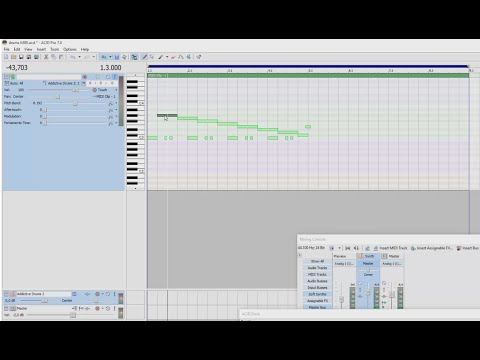480x360 pixels.
Task: Select the Erase tool icon
Action: 173,57
